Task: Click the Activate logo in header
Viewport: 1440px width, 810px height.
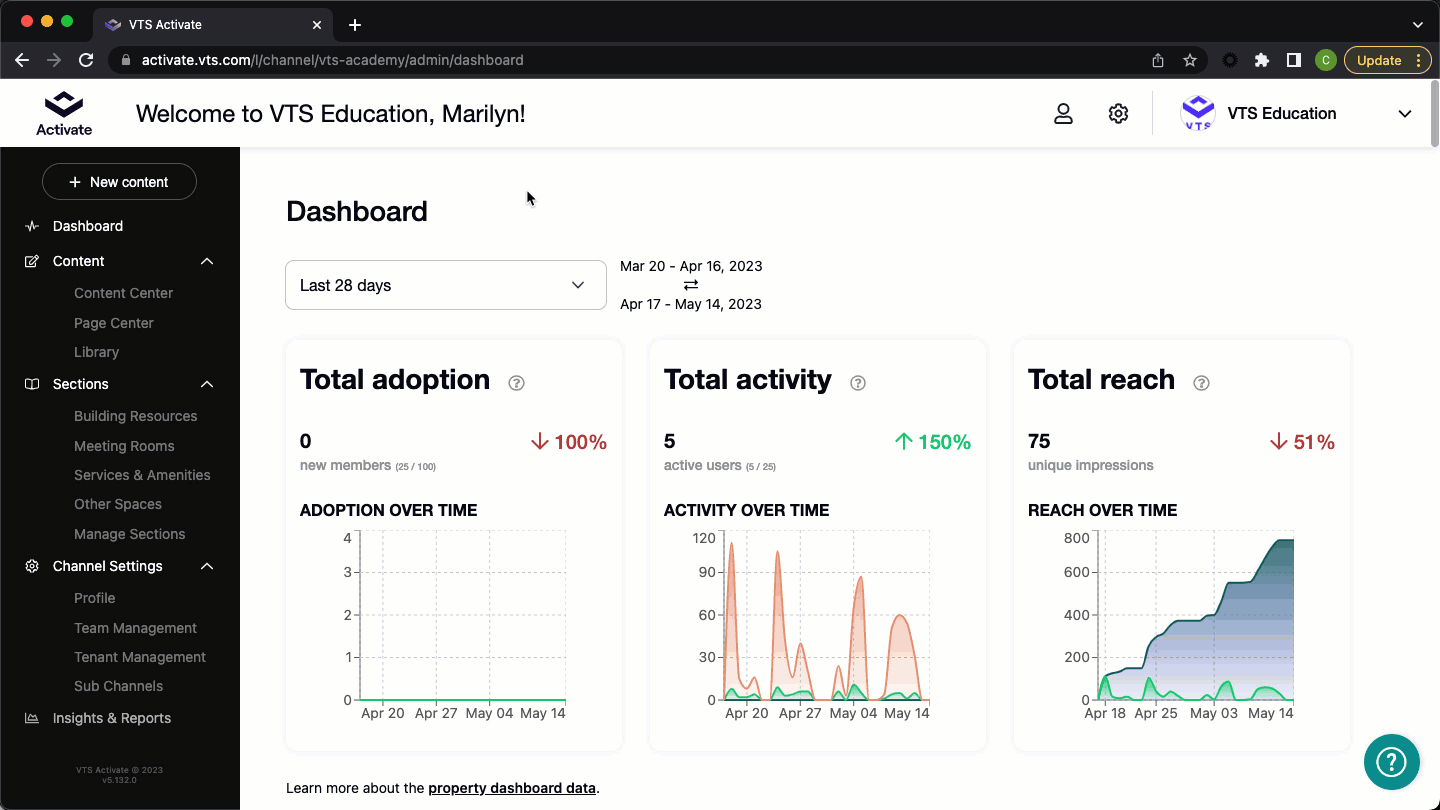Action: [x=64, y=113]
